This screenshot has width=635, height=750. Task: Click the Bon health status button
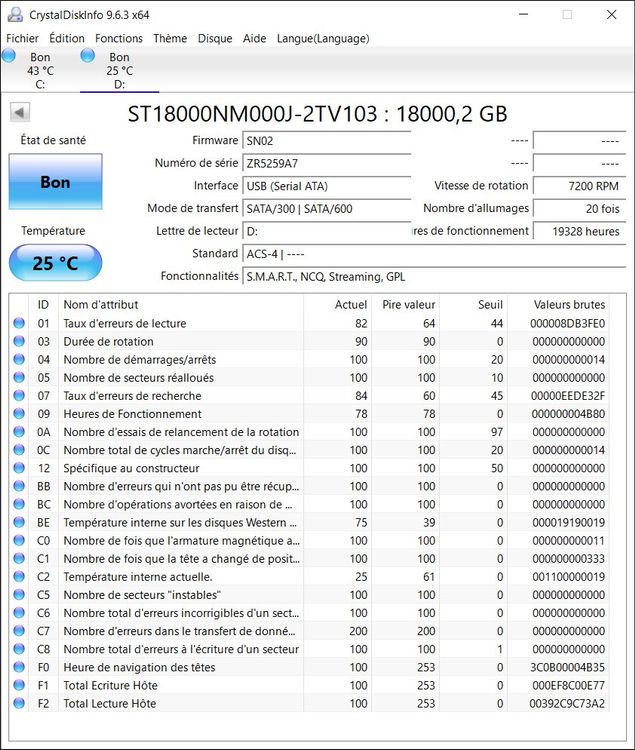(x=55, y=181)
